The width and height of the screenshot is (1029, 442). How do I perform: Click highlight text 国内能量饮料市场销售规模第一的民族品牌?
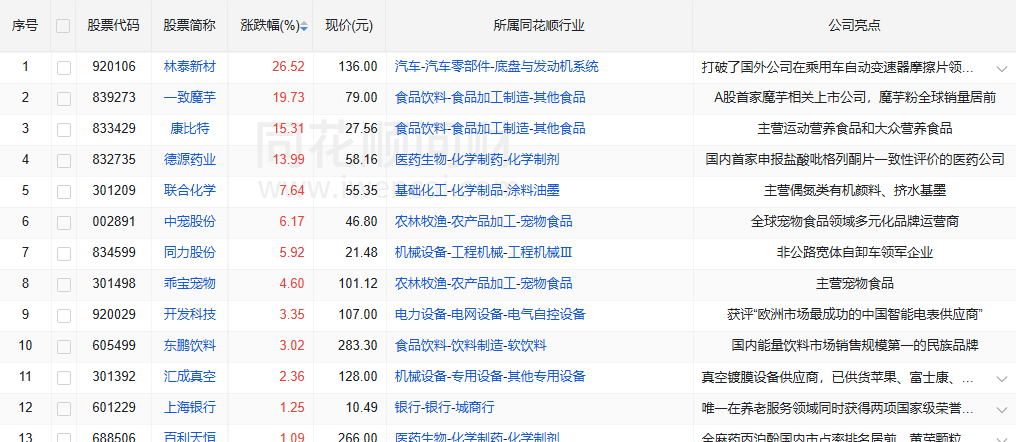click(854, 345)
